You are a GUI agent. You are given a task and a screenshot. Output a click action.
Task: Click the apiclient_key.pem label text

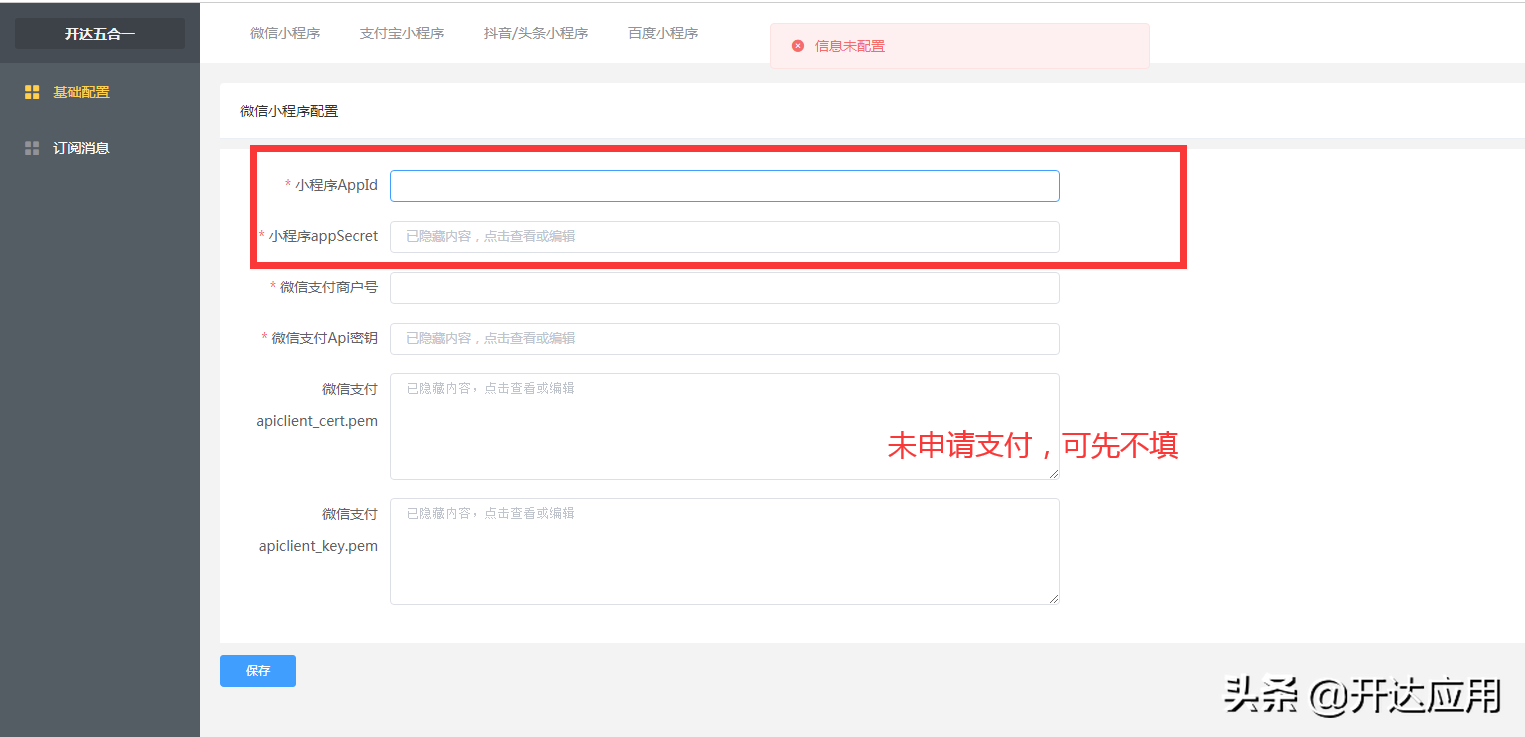319,546
